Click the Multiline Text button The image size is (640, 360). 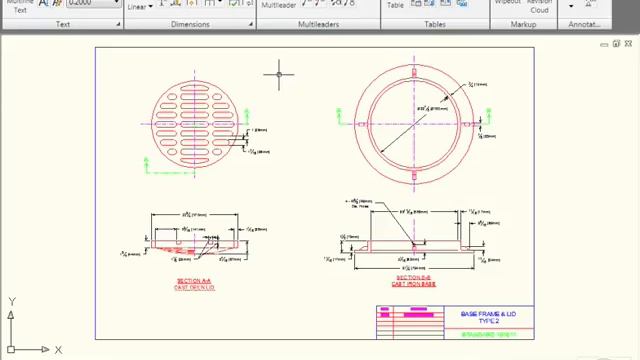pos(20,6)
